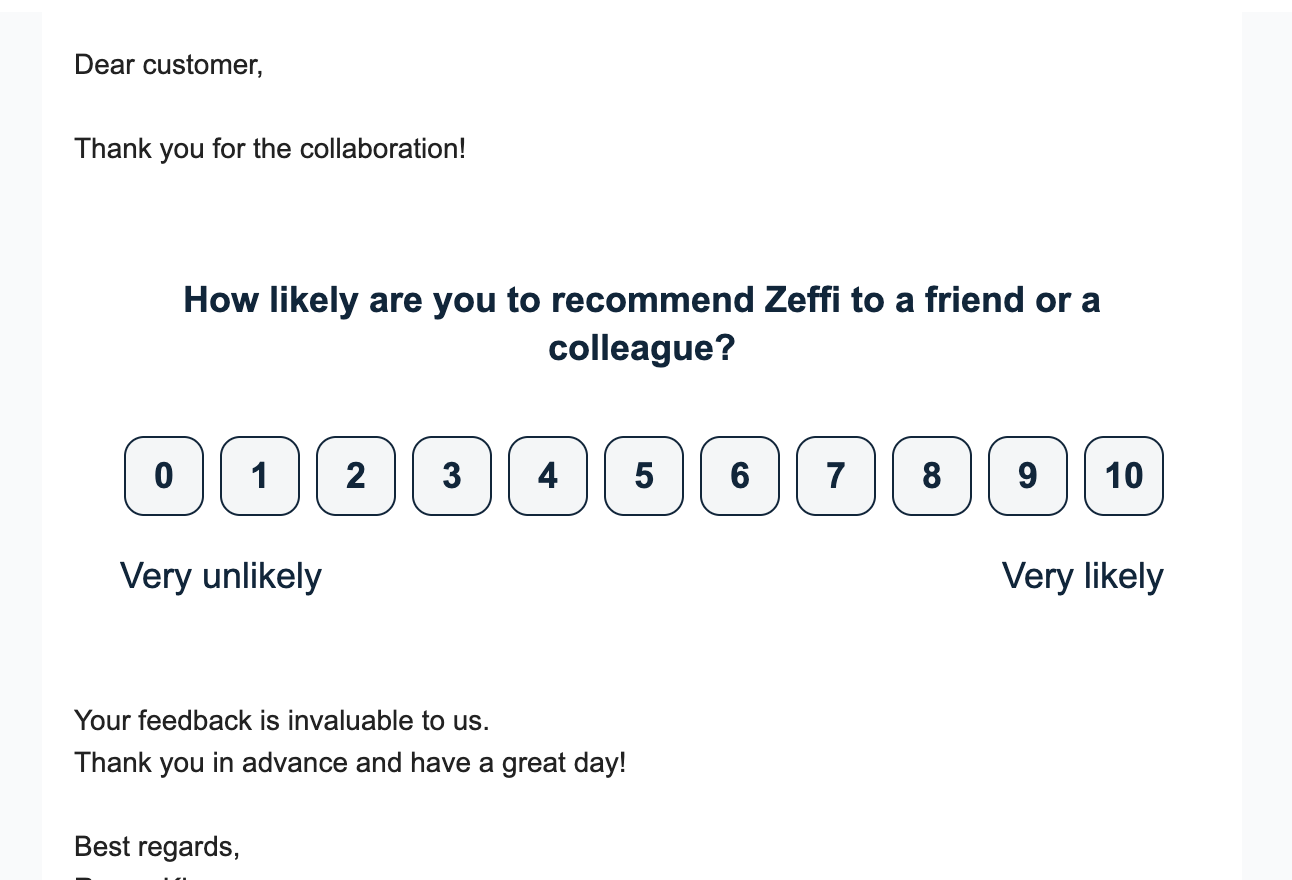Click the "Best regards," sign-off
Screen dimensions: 1292x880
157,847
